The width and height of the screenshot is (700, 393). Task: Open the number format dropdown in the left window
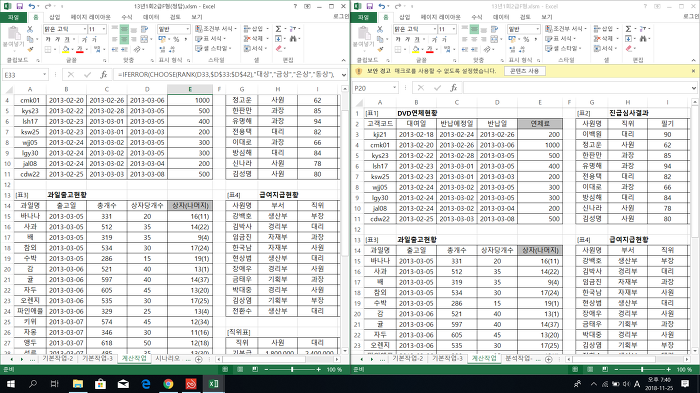[x=188, y=29]
